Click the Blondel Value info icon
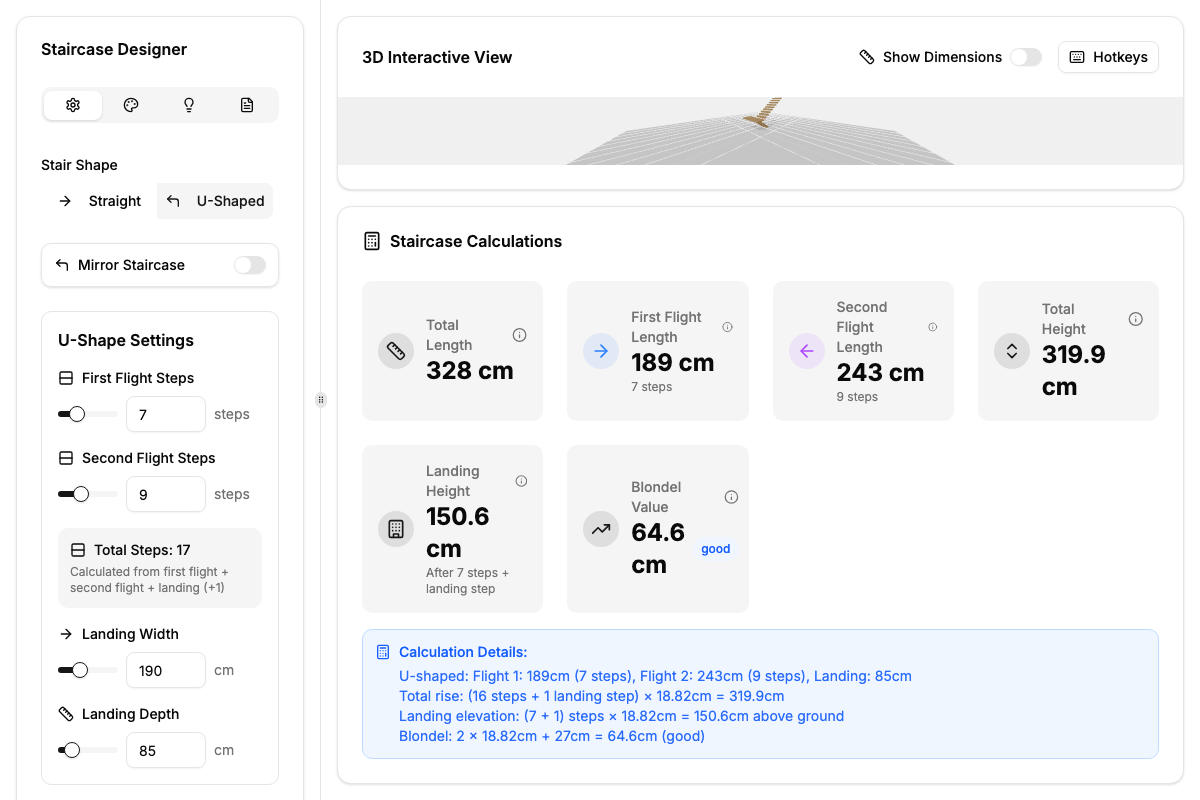Image resolution: width=1200 pixels, height=800 pixels. (731, 497)
